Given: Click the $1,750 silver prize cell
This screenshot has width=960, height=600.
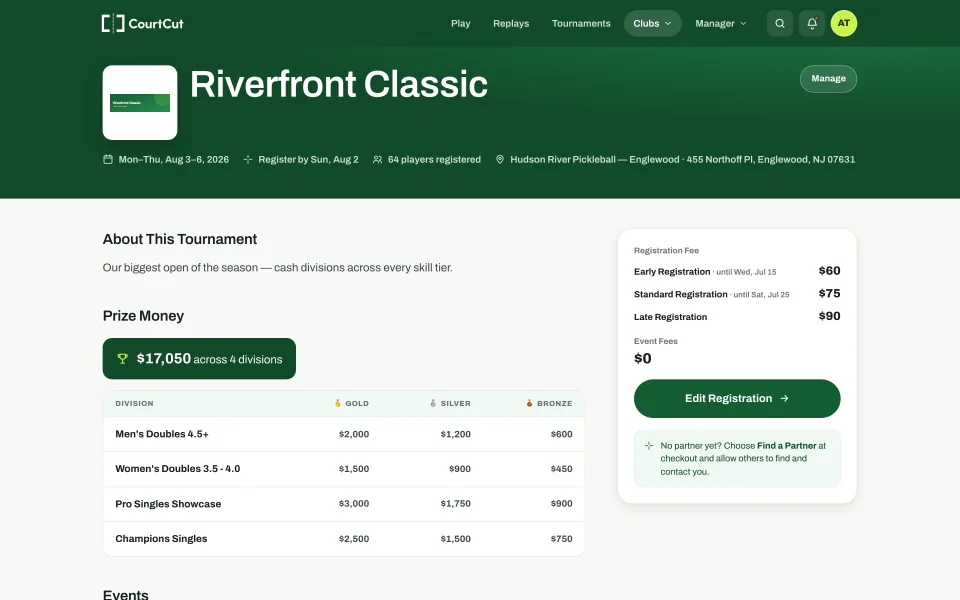Looking at the screenshot, I should (x=456, y=504).
